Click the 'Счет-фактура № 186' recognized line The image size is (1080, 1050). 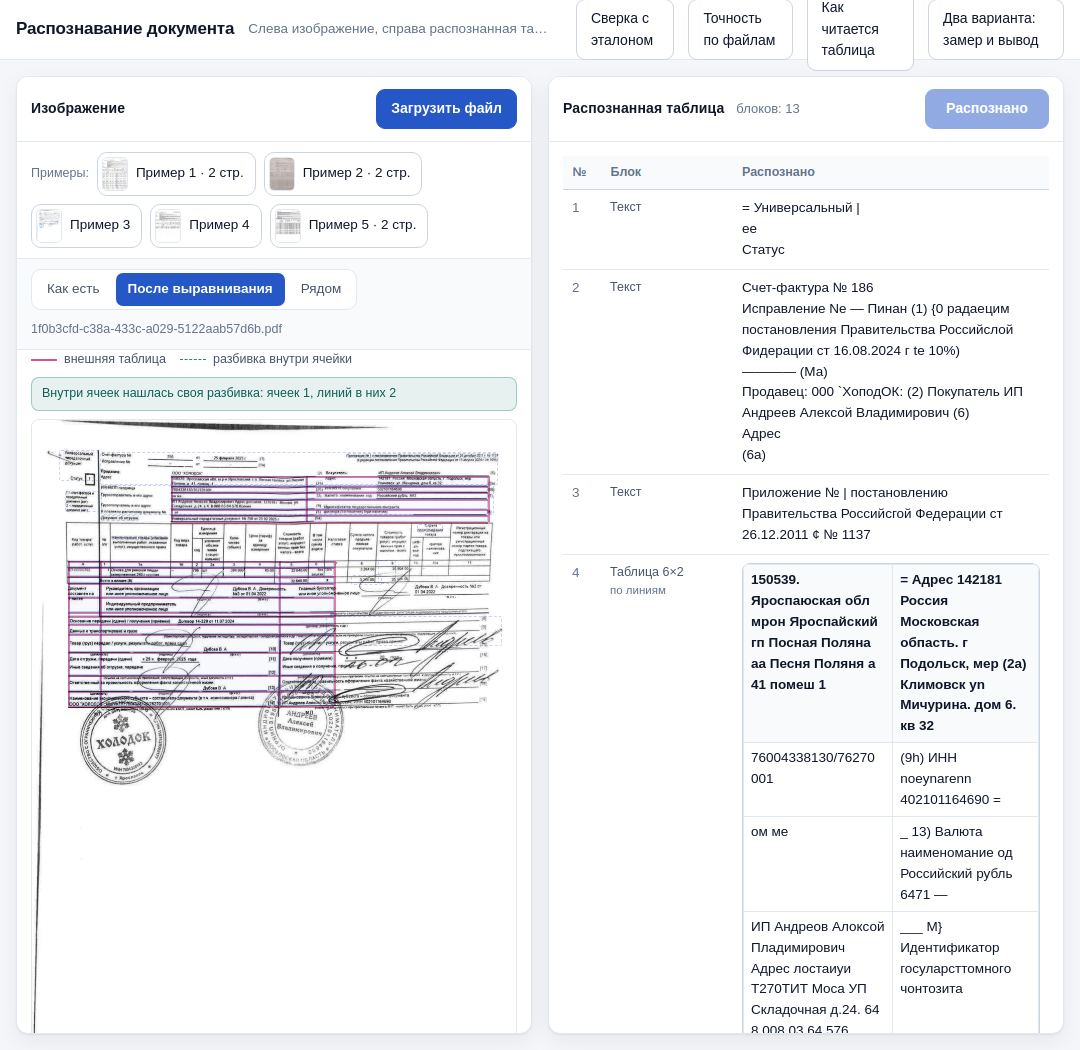pyautogui.click(x=807, y=288)
